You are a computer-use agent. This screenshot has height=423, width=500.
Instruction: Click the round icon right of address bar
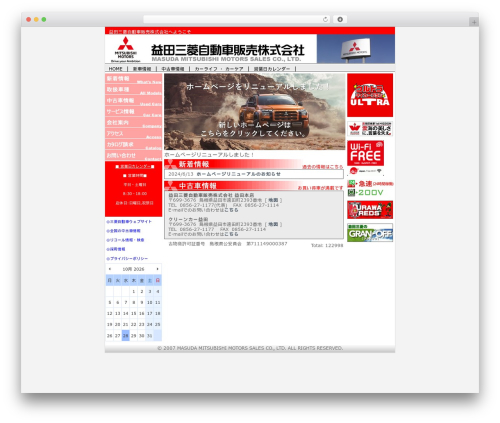(340, 19)
